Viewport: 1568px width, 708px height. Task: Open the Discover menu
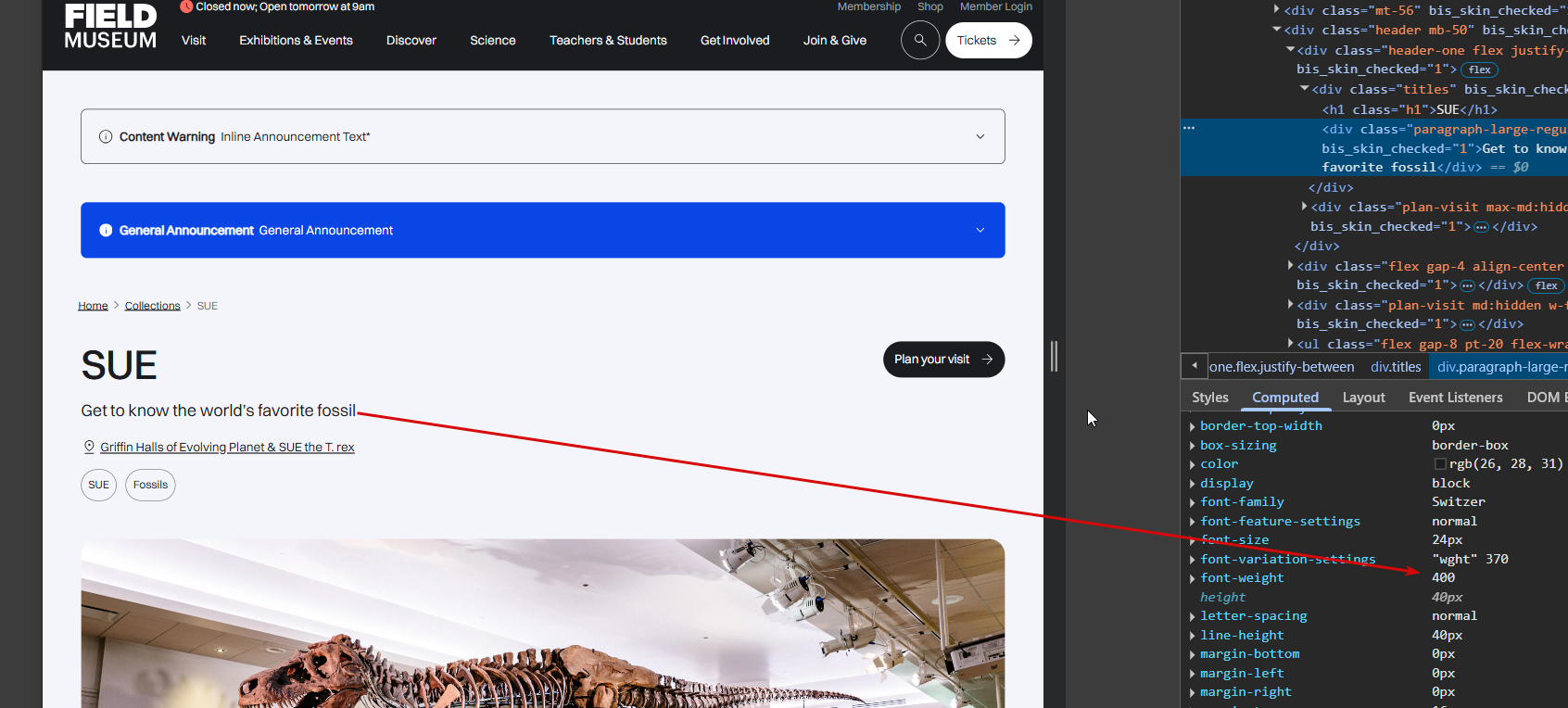(411, 41)
